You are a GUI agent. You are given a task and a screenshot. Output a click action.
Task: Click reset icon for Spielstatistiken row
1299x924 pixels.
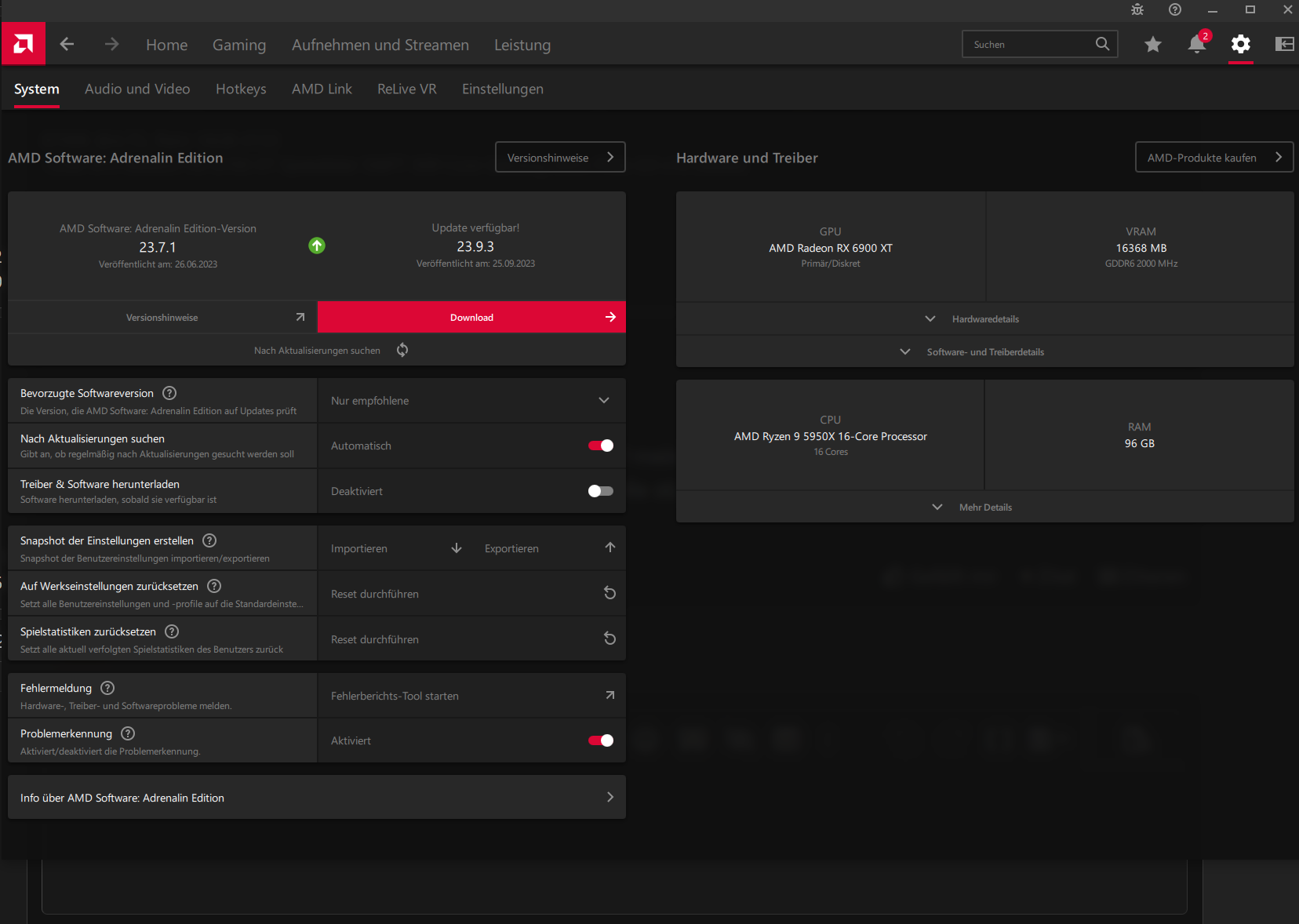(609, 638)
